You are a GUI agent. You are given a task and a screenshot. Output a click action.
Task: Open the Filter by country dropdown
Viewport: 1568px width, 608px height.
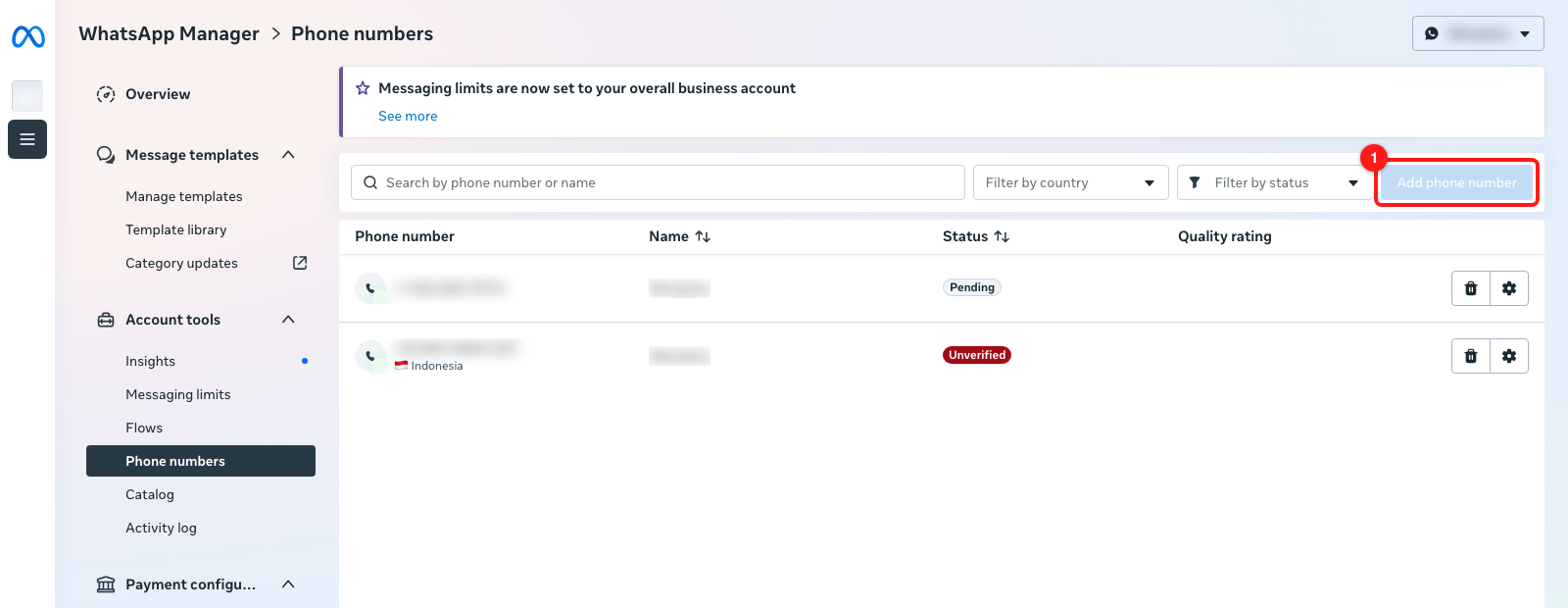(1071, 182)
